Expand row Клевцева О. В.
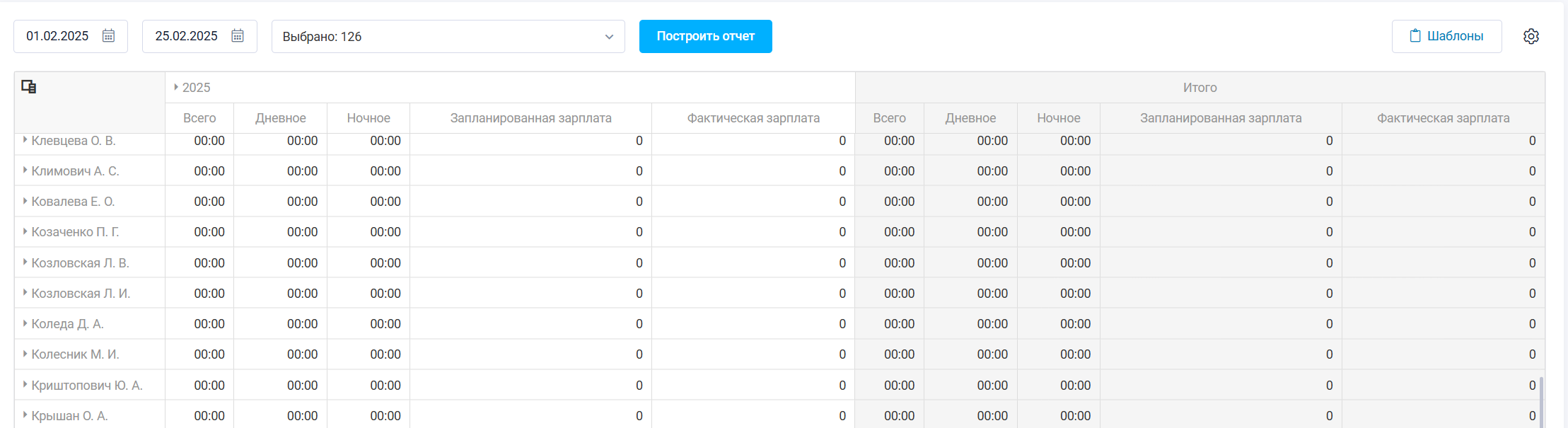The width and height of the screenshot is (1568, 428). (x=25, y=140)
